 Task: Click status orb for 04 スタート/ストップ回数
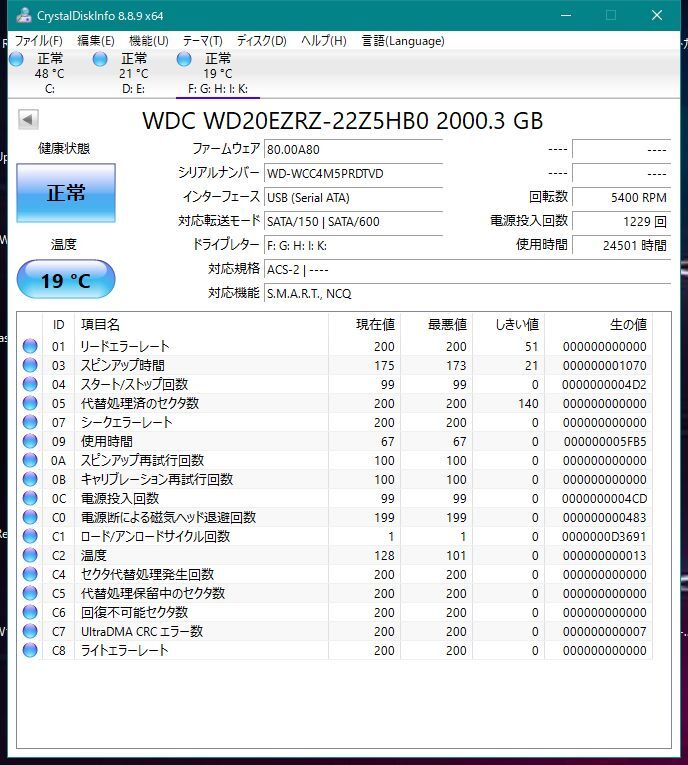30,384
